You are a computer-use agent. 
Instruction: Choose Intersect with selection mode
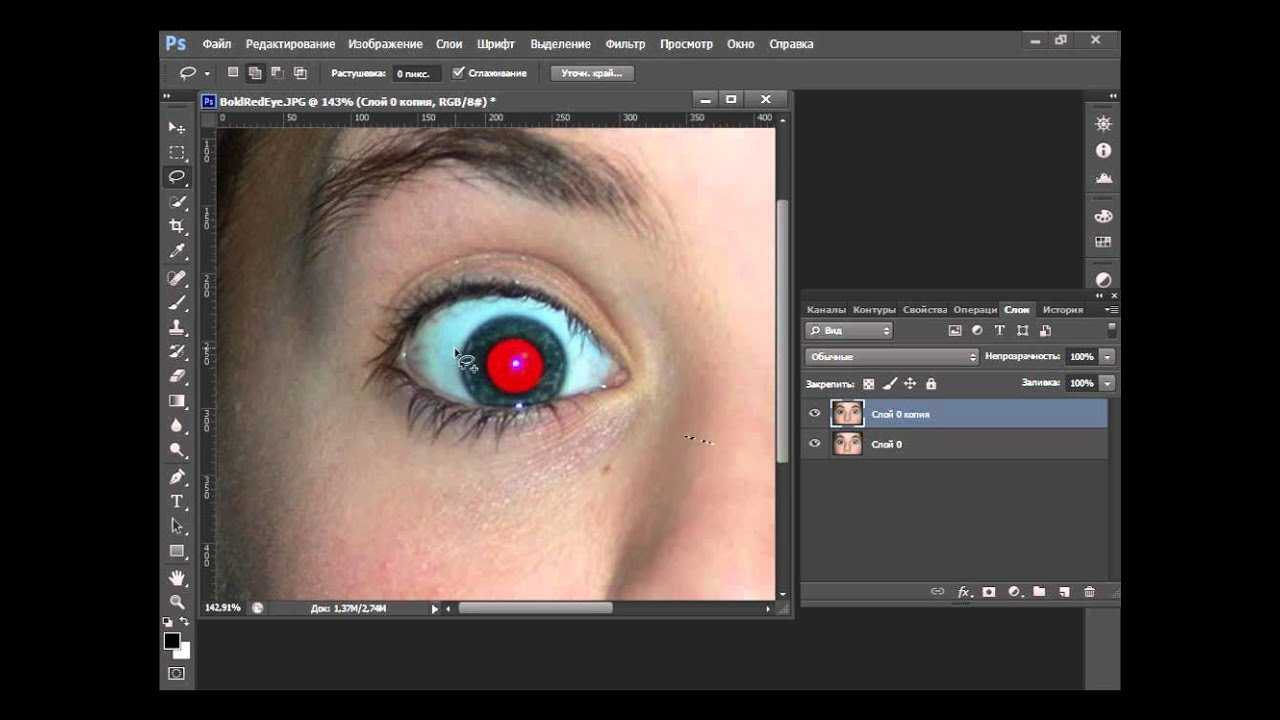[x=300, y=73]
